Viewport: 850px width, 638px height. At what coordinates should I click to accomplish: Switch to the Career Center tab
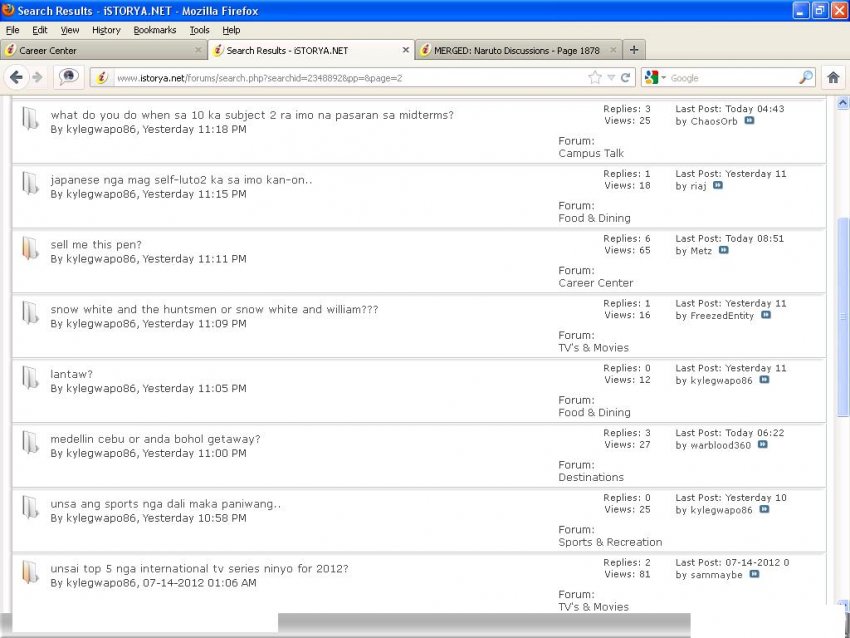100,50
